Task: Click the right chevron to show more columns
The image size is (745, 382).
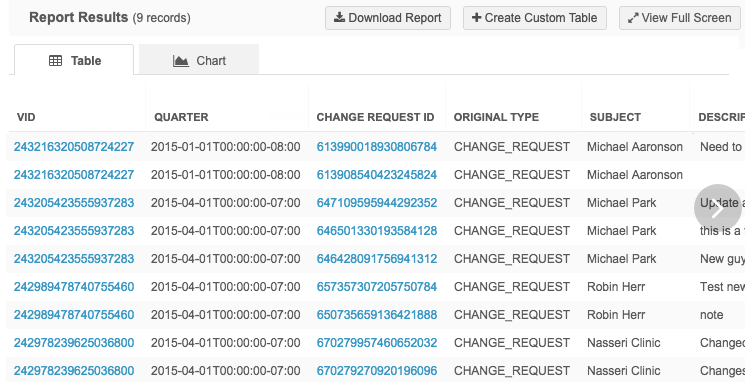Action: 717,208
